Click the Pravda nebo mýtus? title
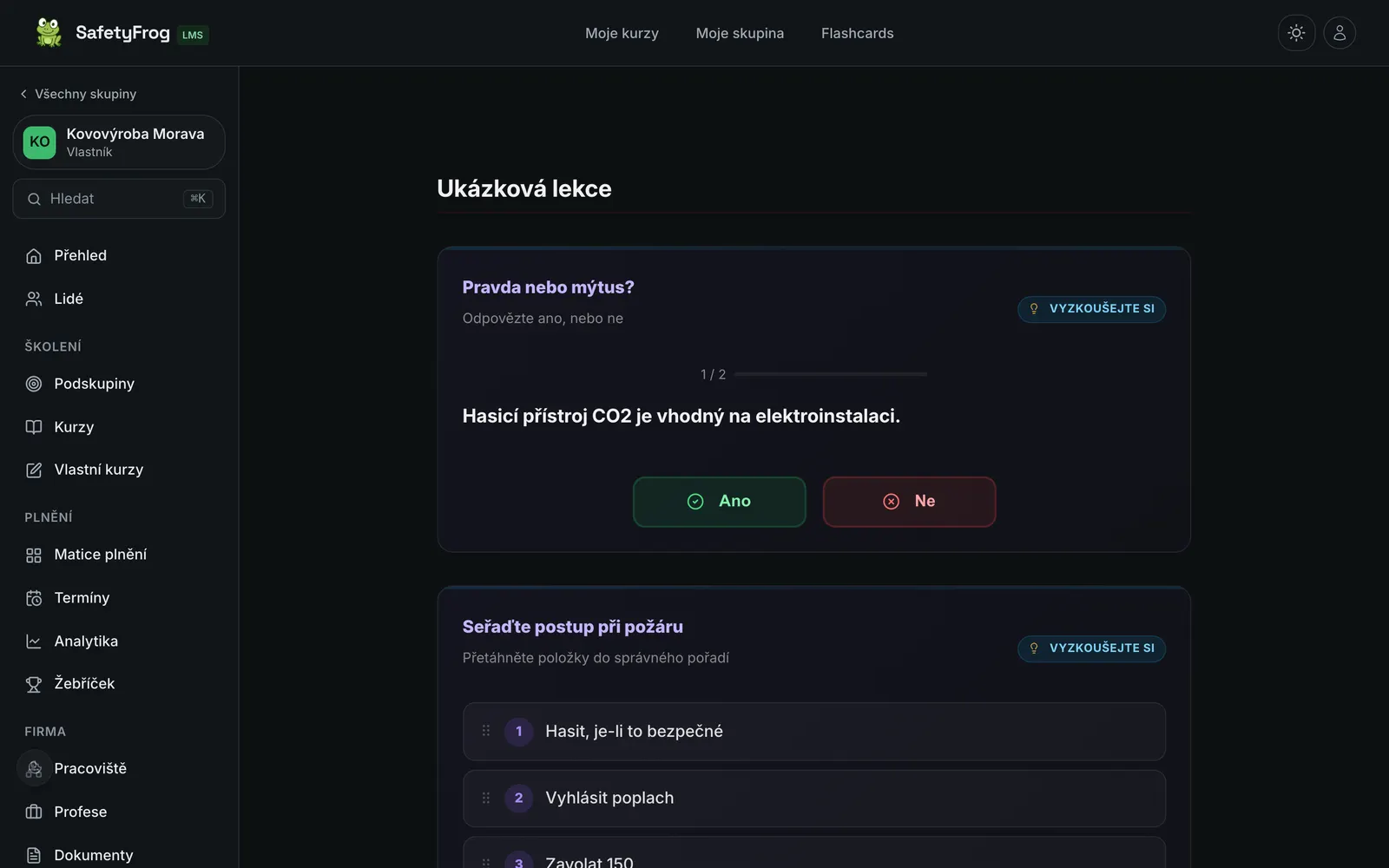This screenshot has height=868, width=1389. click(548, 287)
